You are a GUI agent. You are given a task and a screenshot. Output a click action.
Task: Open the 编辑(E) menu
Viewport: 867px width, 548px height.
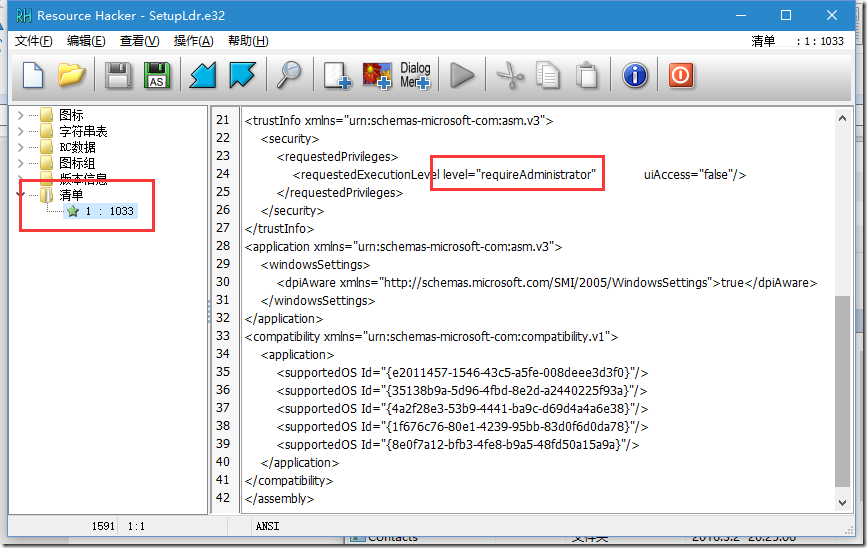(86, 41)
